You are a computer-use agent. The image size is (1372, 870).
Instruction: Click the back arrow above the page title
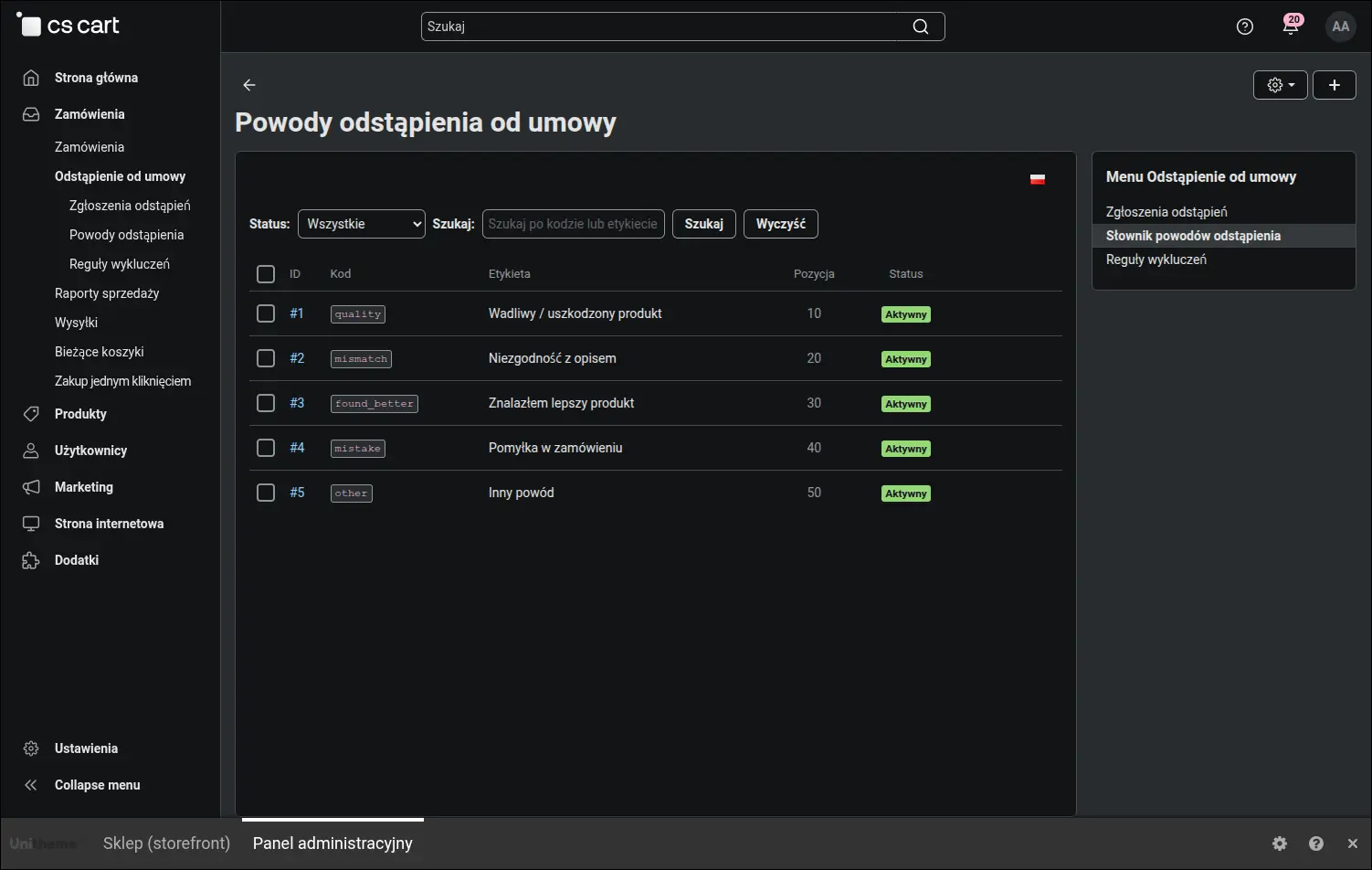tap(249, 85)
